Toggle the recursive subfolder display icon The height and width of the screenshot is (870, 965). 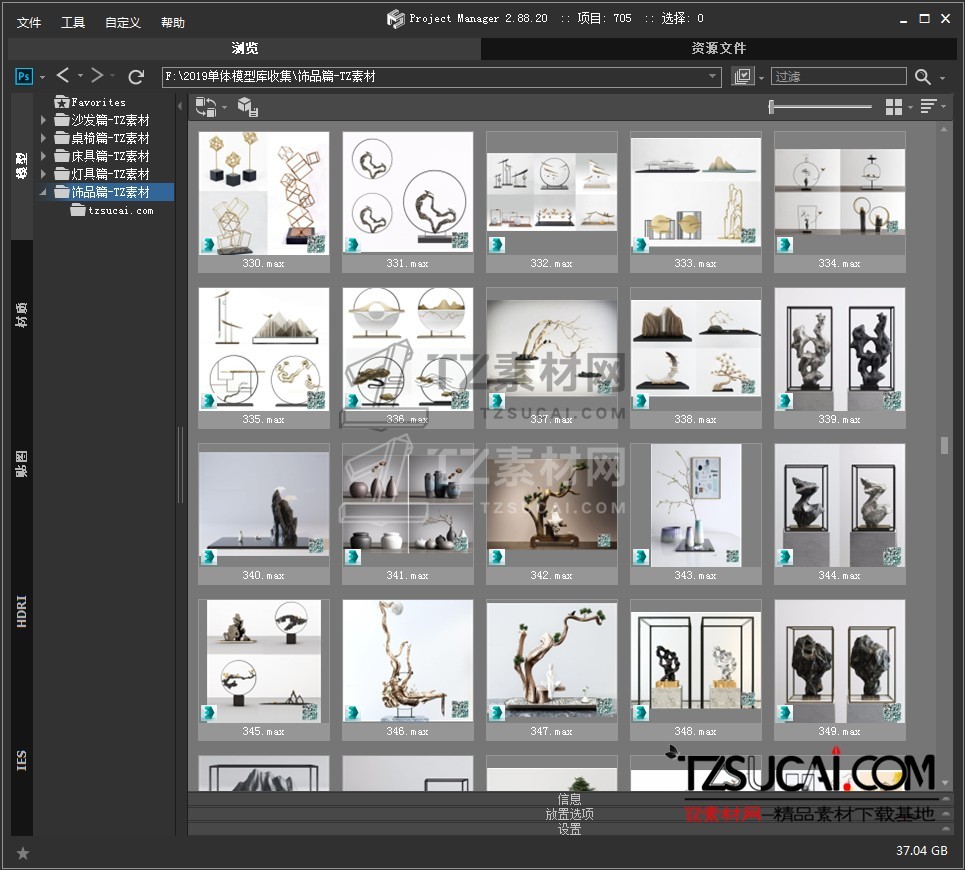point(742,77)
